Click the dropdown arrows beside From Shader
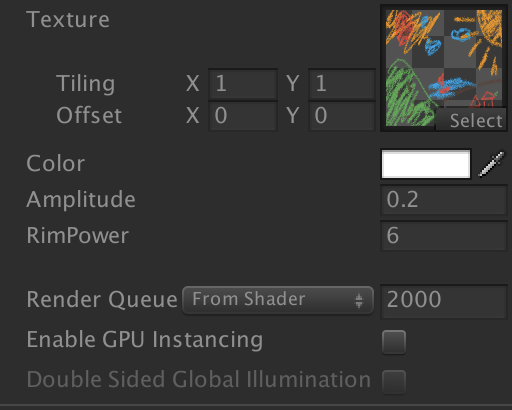This screenshot has height=410, width=512. [x=359, y=300]
